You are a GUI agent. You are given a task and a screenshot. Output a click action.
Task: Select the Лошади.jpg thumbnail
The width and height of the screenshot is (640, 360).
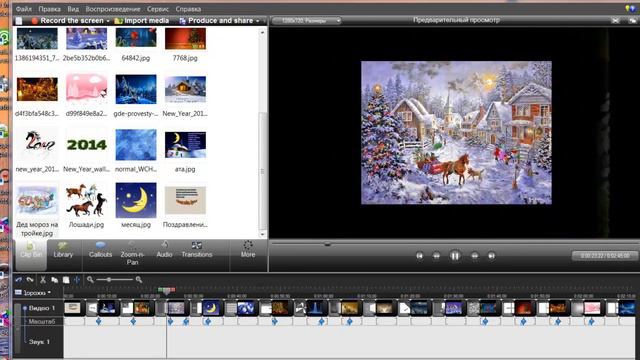click(87, 200)
